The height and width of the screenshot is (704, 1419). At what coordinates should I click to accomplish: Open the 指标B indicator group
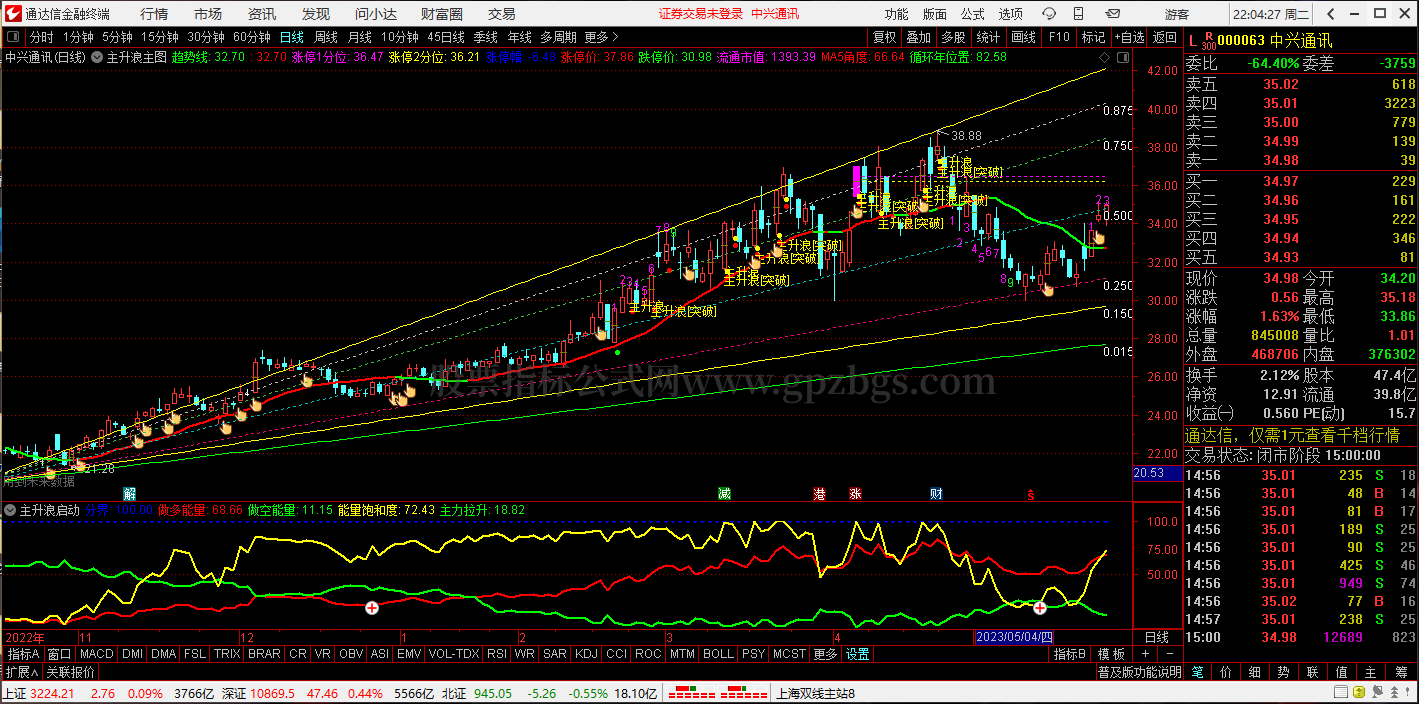pos(1070,654)
